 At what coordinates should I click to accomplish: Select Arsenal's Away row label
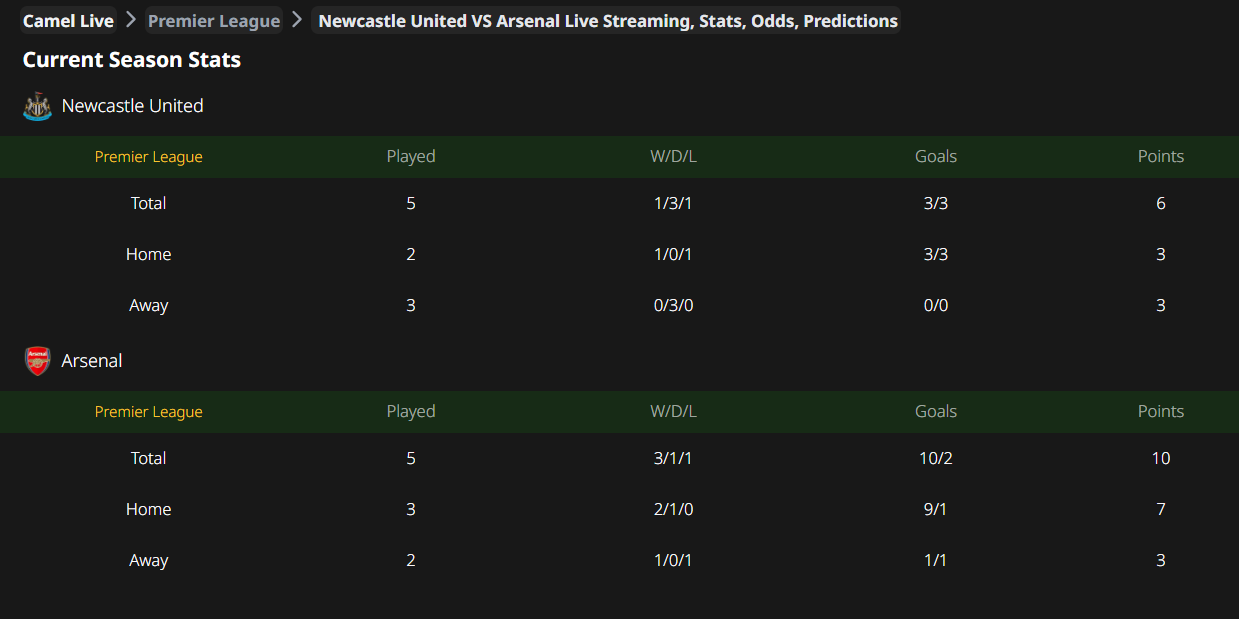(149, 560)
